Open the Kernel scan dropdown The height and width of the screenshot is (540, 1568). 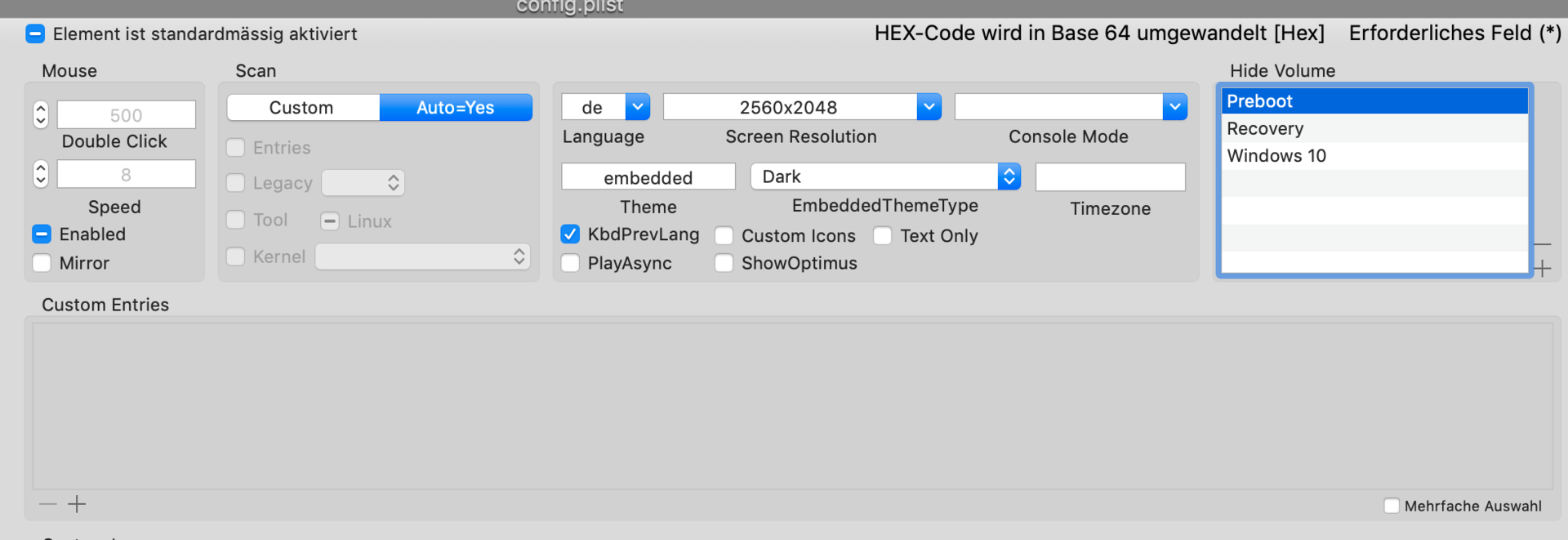point(423,257)
